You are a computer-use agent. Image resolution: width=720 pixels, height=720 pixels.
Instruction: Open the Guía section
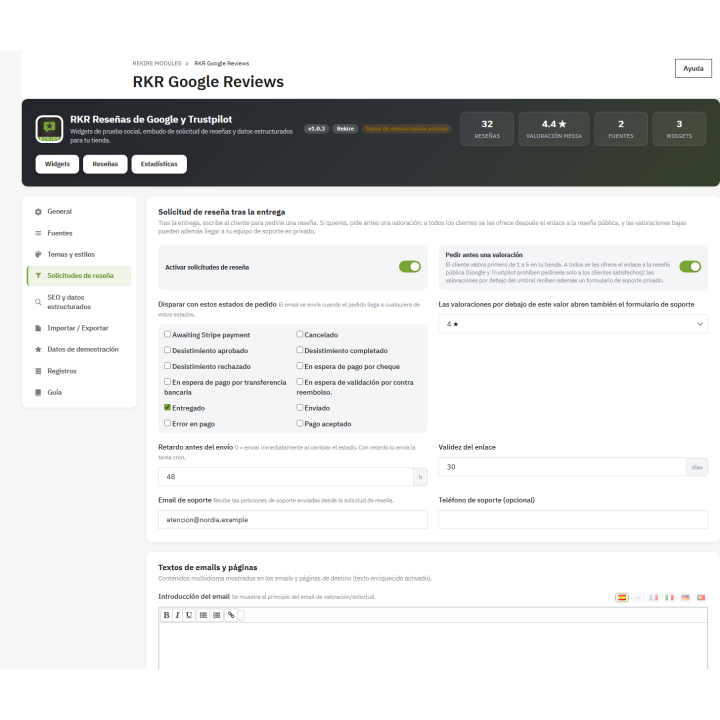pyautogui.click(x=79, y=392)
